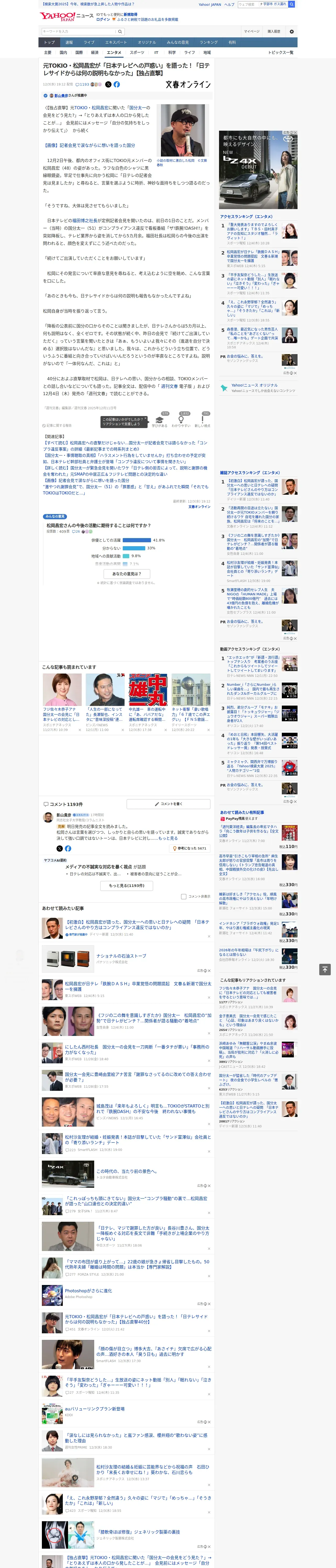The width and height of the screenshot is (336, 1568).
Task: Open comment count bubble showing 1193 under headline
Action: click(x=82, y=85)
